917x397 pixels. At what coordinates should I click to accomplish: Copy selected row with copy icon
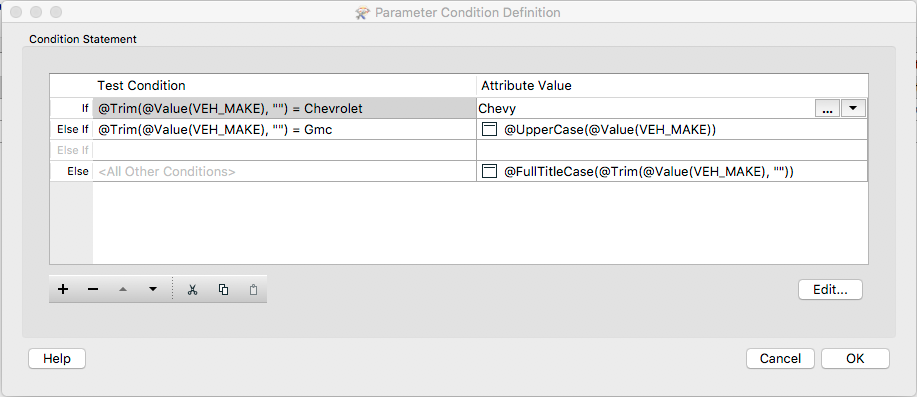click(223, 289)
